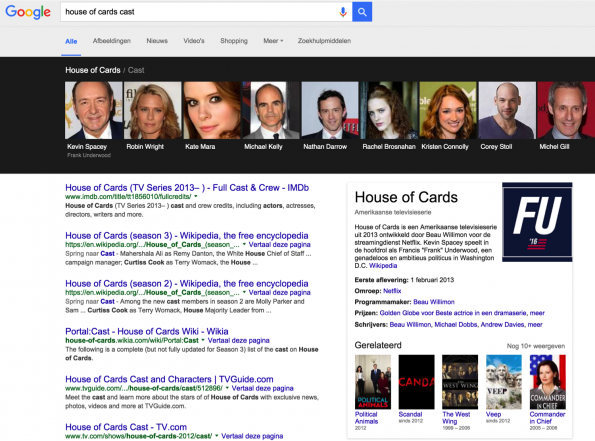Open TVGuide.com Cast and Characters result
Screen dimensions: 595x441
point(169,379)
